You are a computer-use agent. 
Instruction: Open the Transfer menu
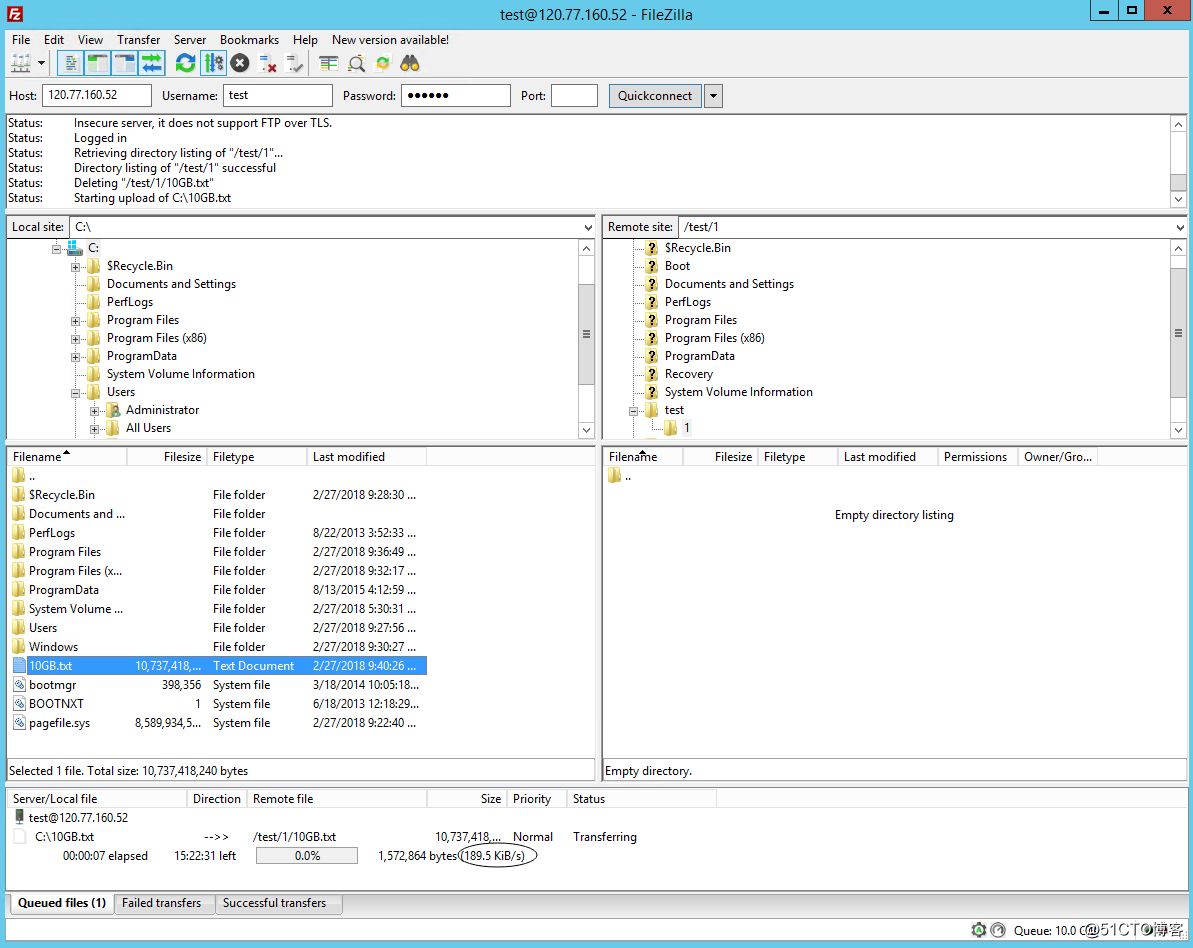click(138, 40)
